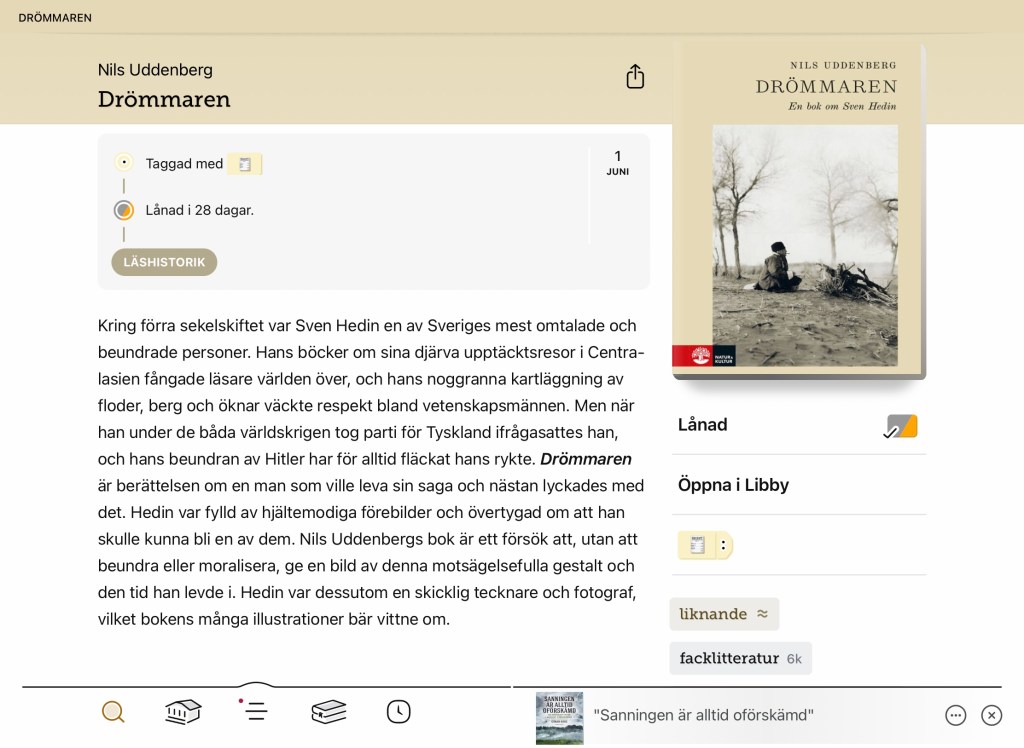Open the library building icon
Viewport: 1024px width, 748px height.
tap(183, 712)
